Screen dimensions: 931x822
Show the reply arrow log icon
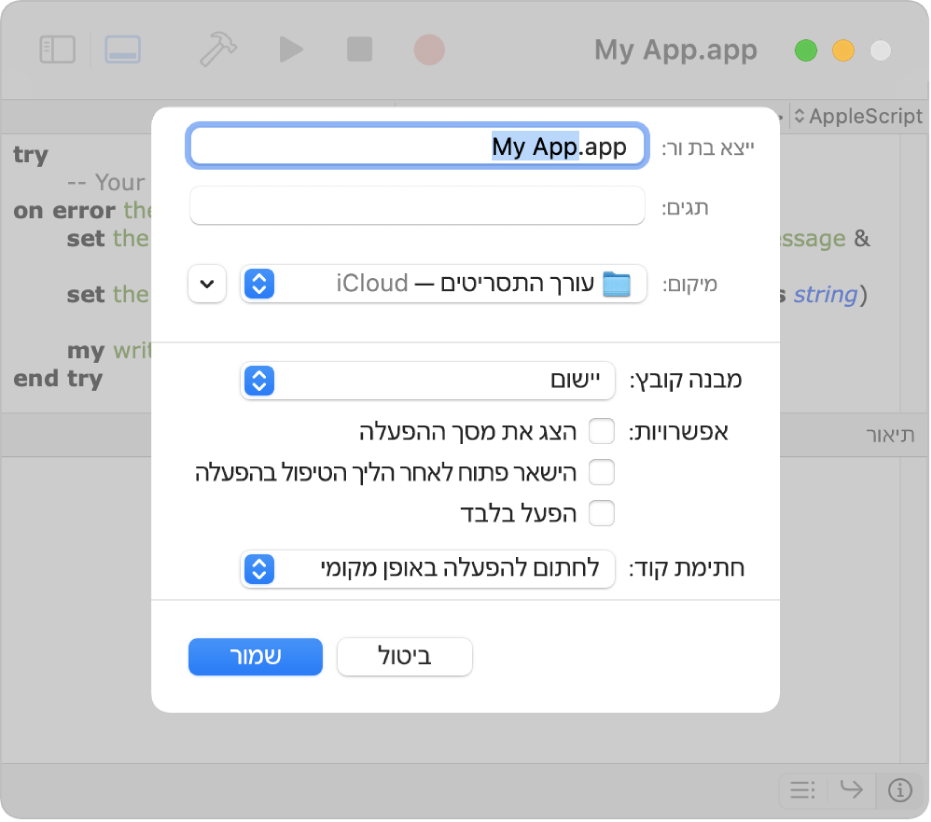pos(851,790)
